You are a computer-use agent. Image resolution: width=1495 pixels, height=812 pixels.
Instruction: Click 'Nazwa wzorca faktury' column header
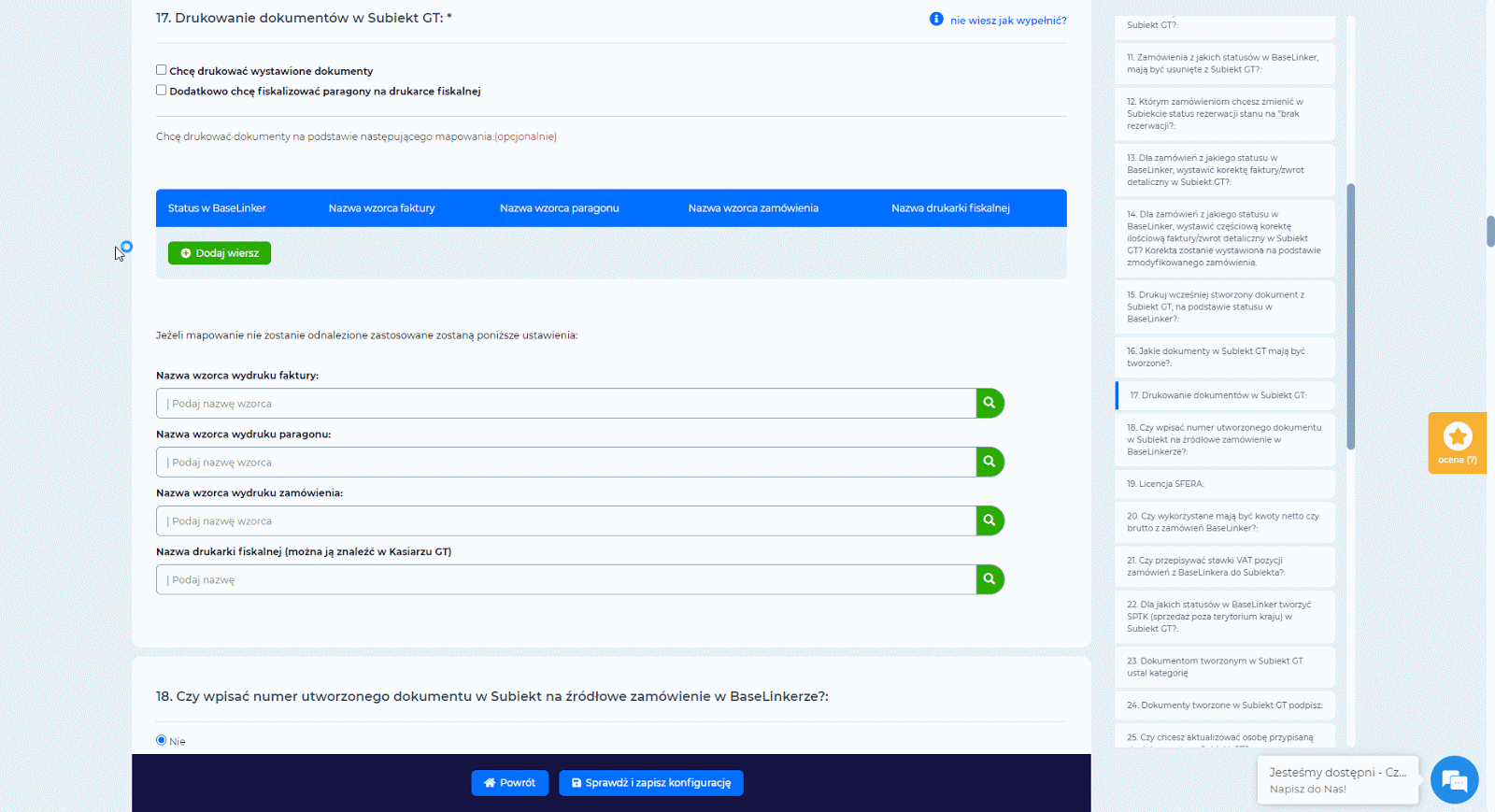tap(381, 208)
